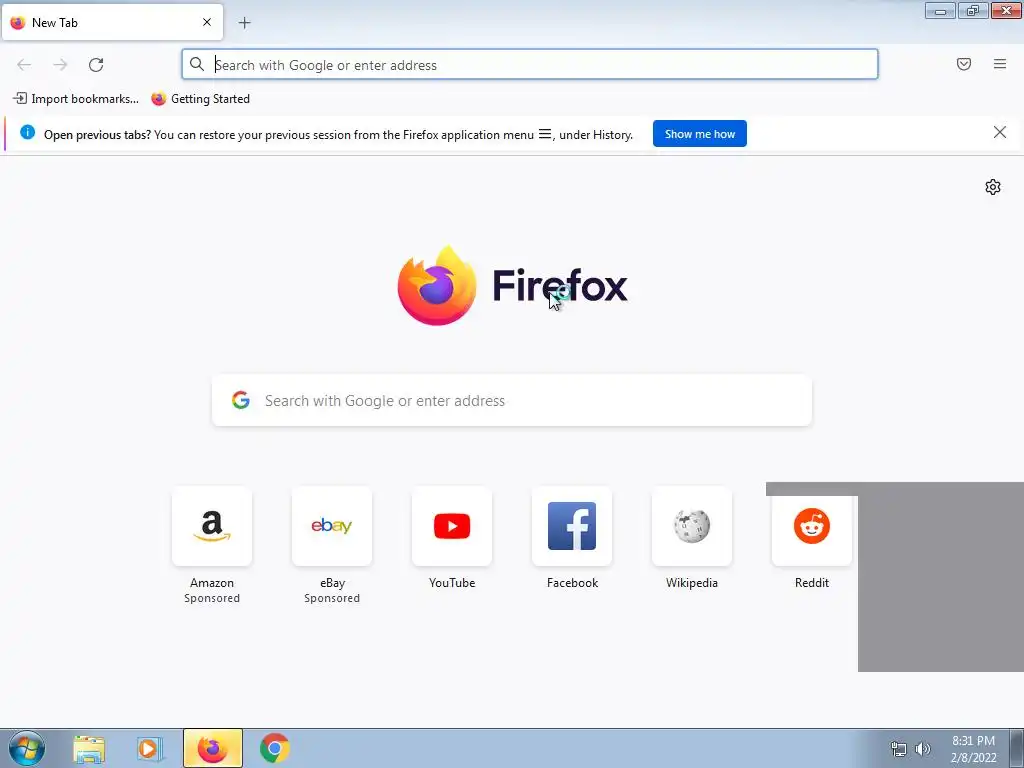Launch Windows Media Player from taskbar
The height and width of the screenshot is (768, 1024).
coord(150,748)
